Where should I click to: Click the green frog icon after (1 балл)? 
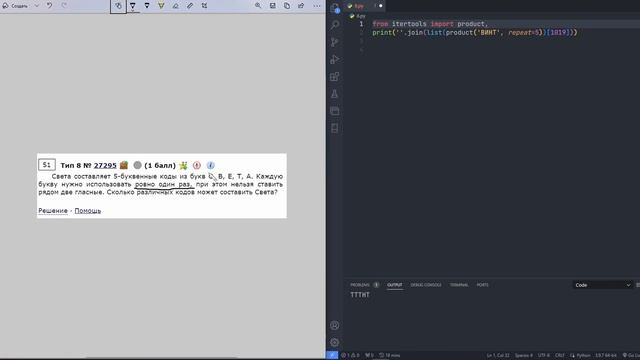(183, 165)
